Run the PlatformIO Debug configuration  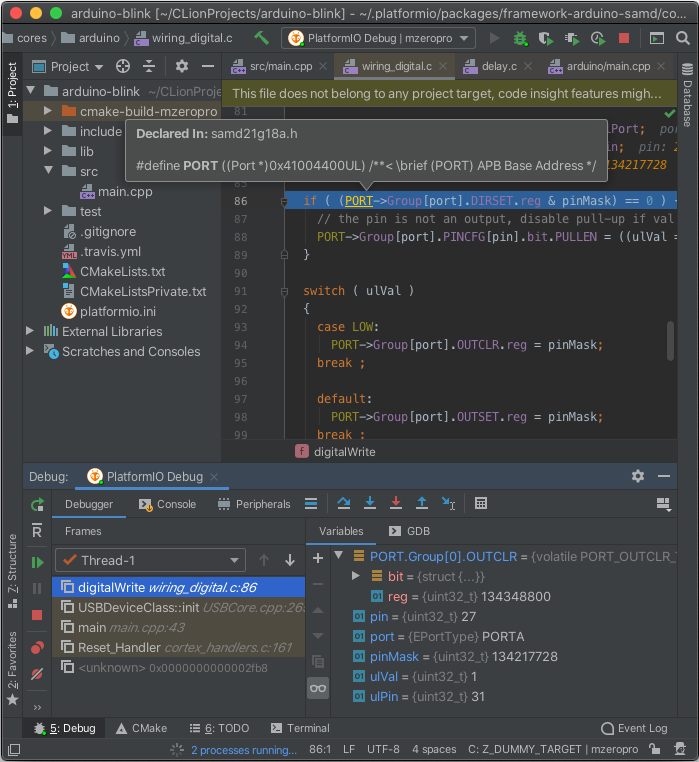(x=494, y=38)
